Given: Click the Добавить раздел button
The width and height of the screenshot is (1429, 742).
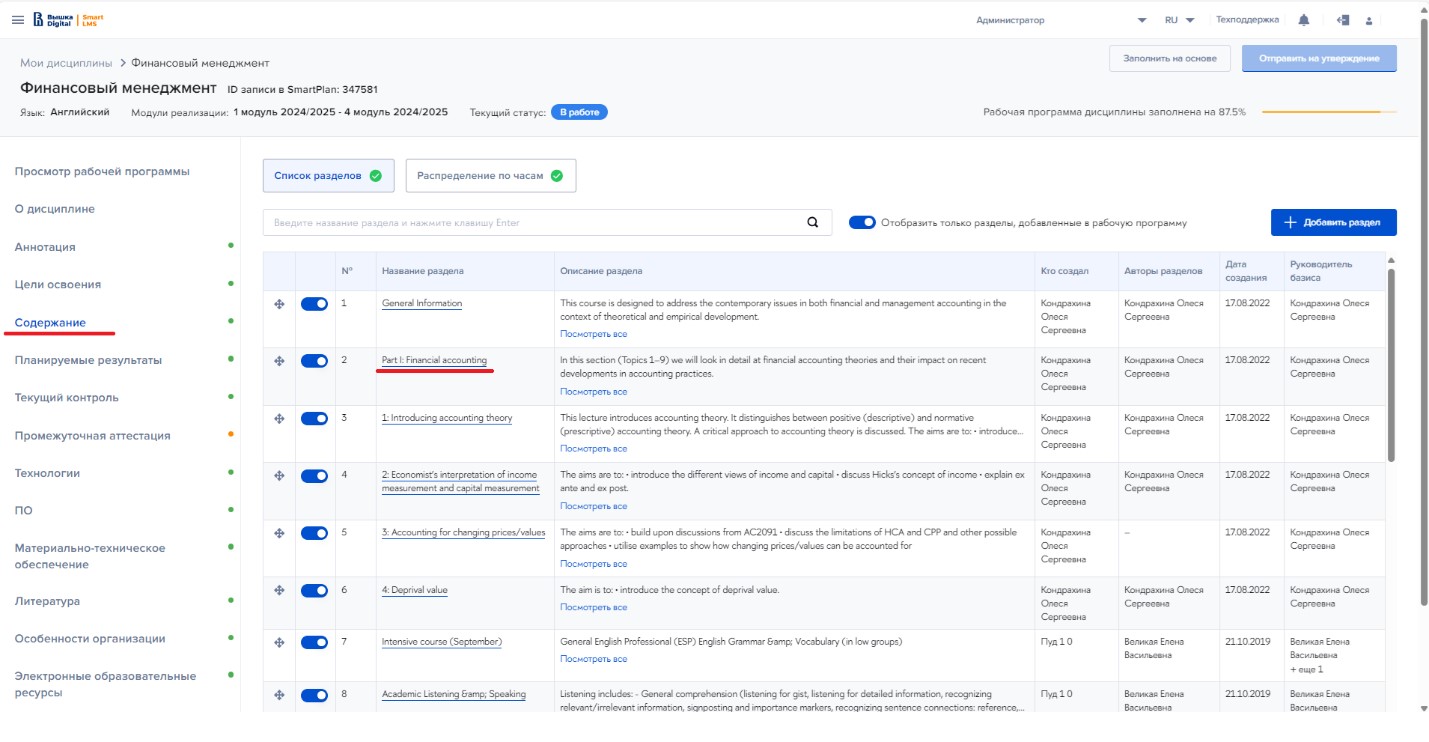Looking at the screenshot, I should 1333,223.
